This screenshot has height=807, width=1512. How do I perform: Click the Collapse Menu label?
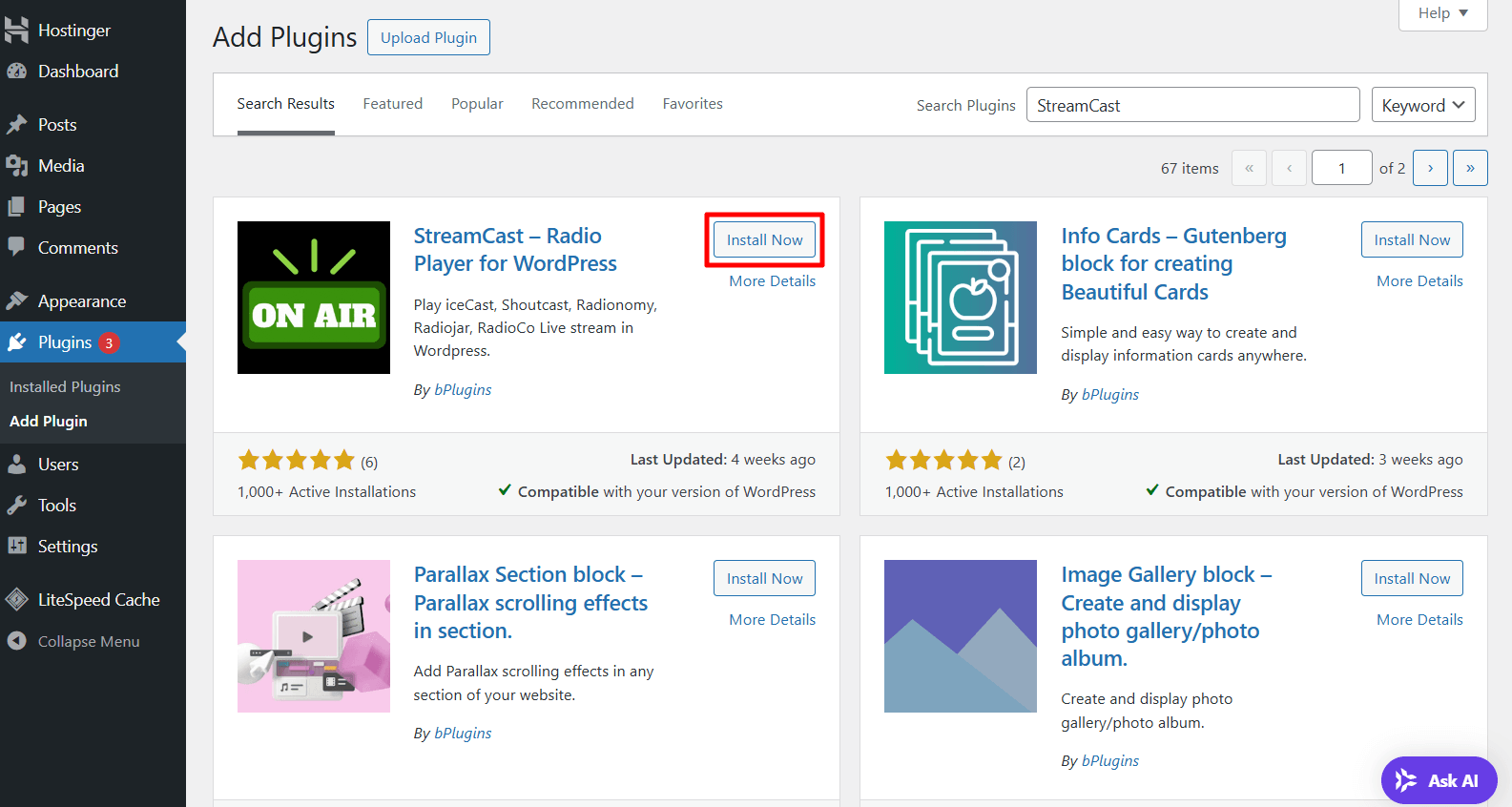(89, 642)
